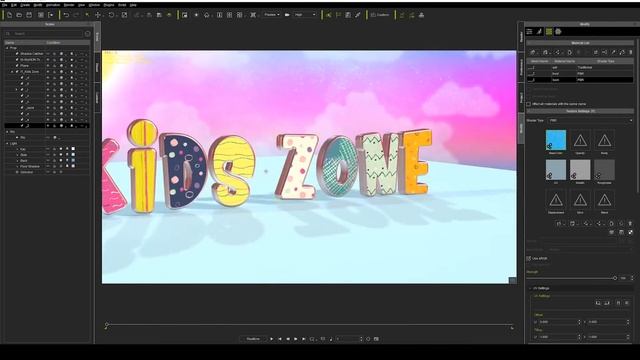Open the Preview camera dropdown in the toolbar
Screen dimensions: 640x360
click(272, 15)
